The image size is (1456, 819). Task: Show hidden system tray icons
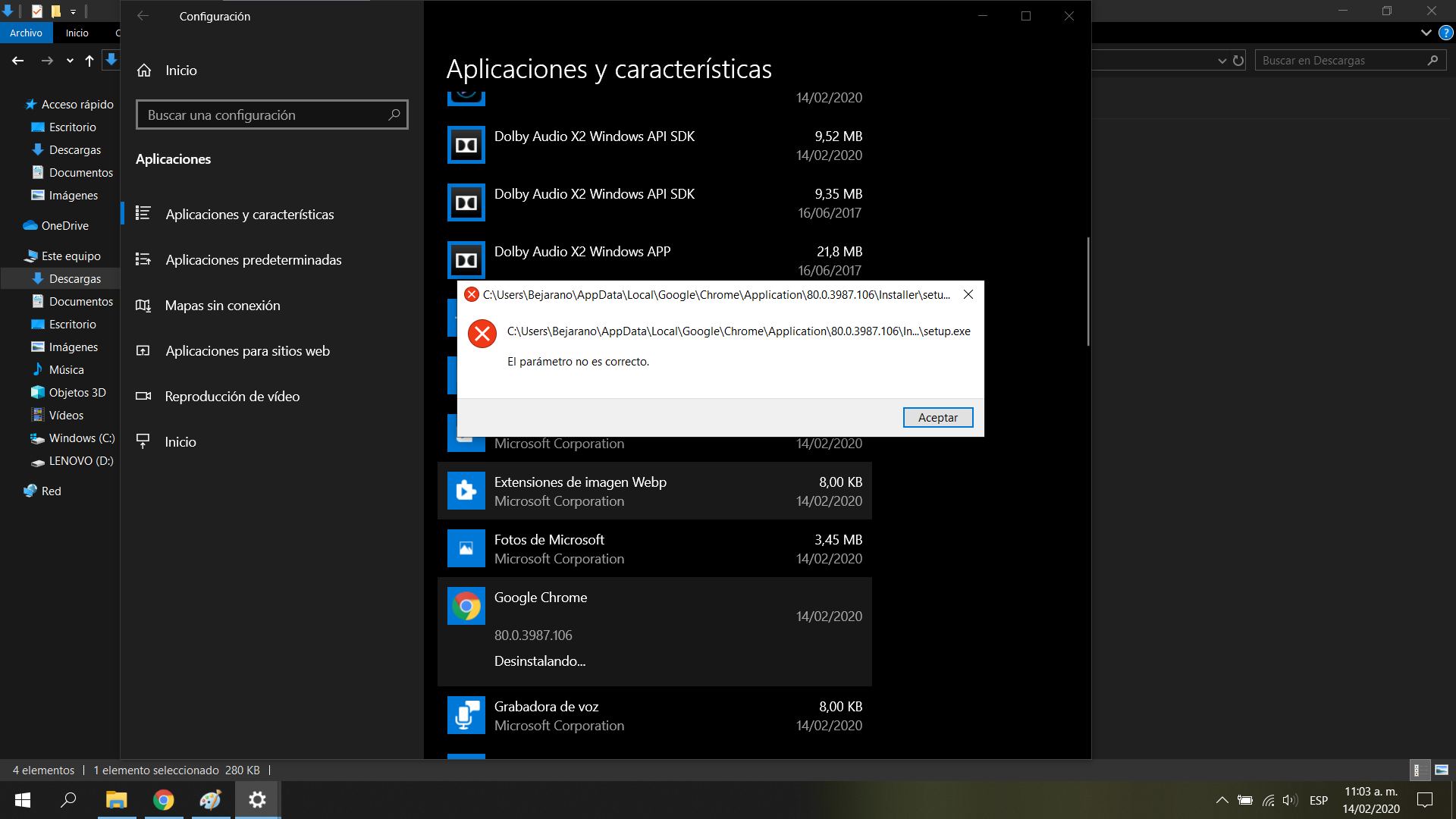pos(1222,800)
